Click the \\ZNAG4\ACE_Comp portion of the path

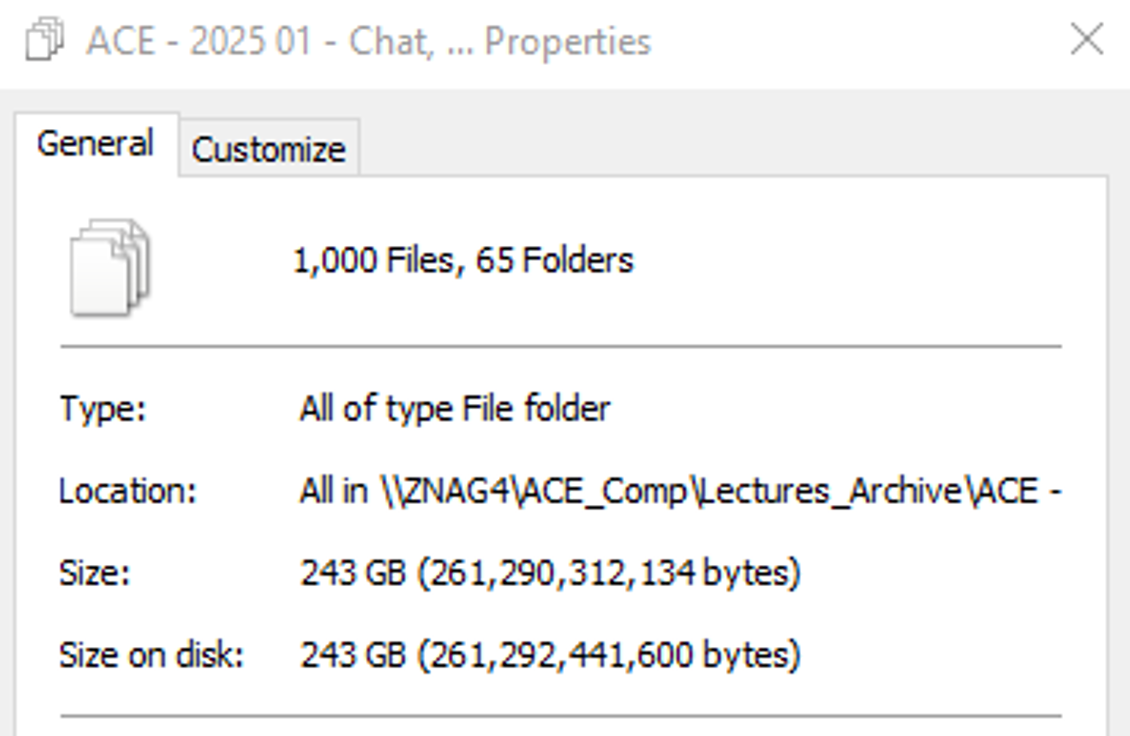click(534, 492)
